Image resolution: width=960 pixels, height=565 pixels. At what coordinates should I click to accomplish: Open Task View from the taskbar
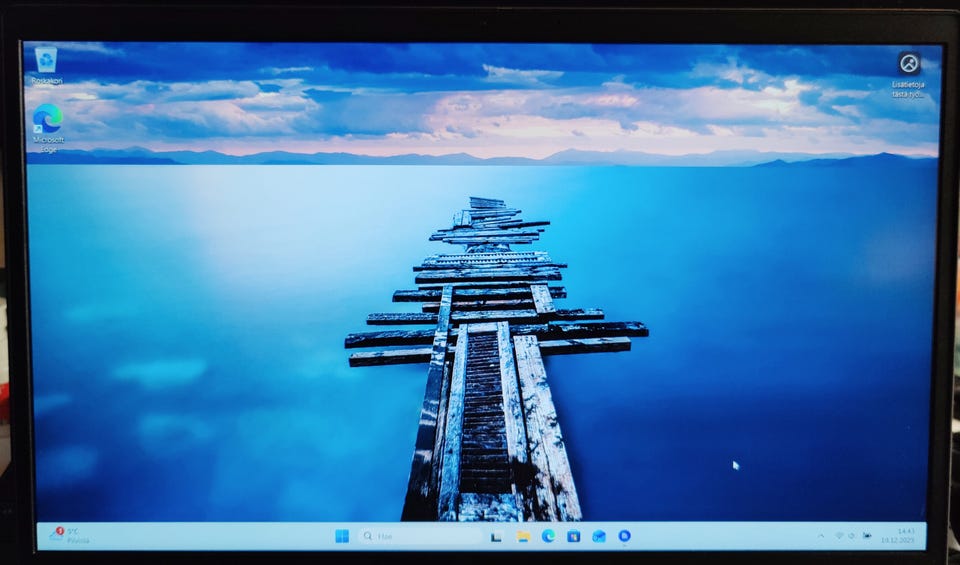click(x=497, y=537)
